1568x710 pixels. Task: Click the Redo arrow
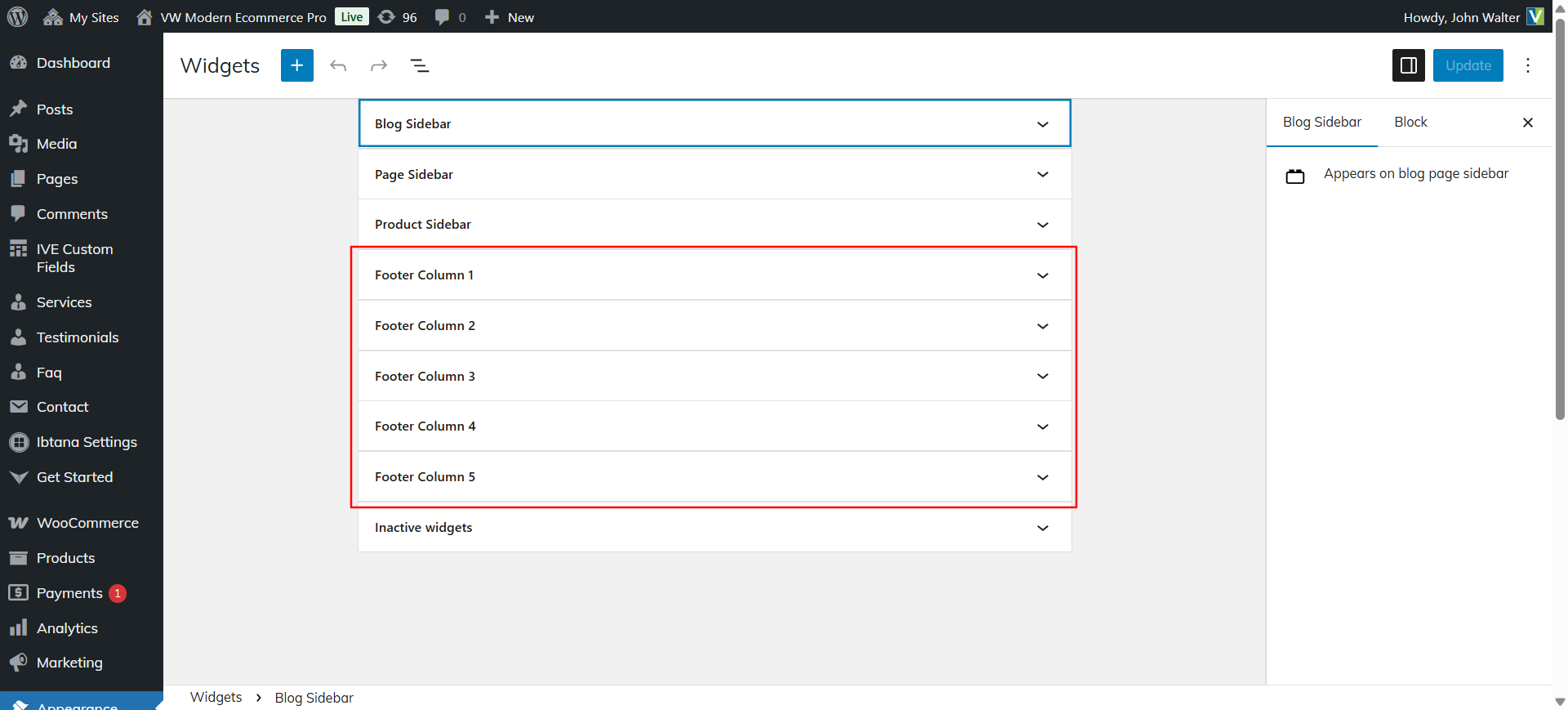[x=379, y=65]
